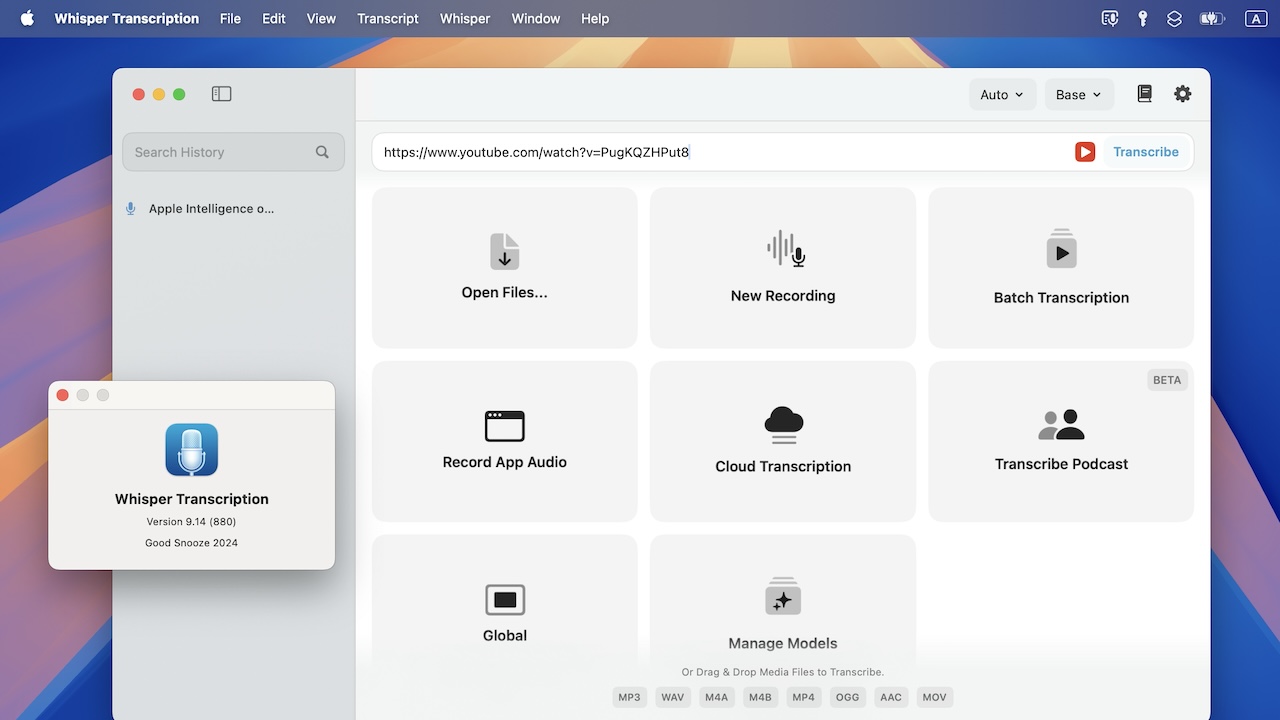Image resolution: width=1280 pixels, height=720 pixels.
Task: Click the Drag & Drop Media Files hint
Action: [783, 672]
